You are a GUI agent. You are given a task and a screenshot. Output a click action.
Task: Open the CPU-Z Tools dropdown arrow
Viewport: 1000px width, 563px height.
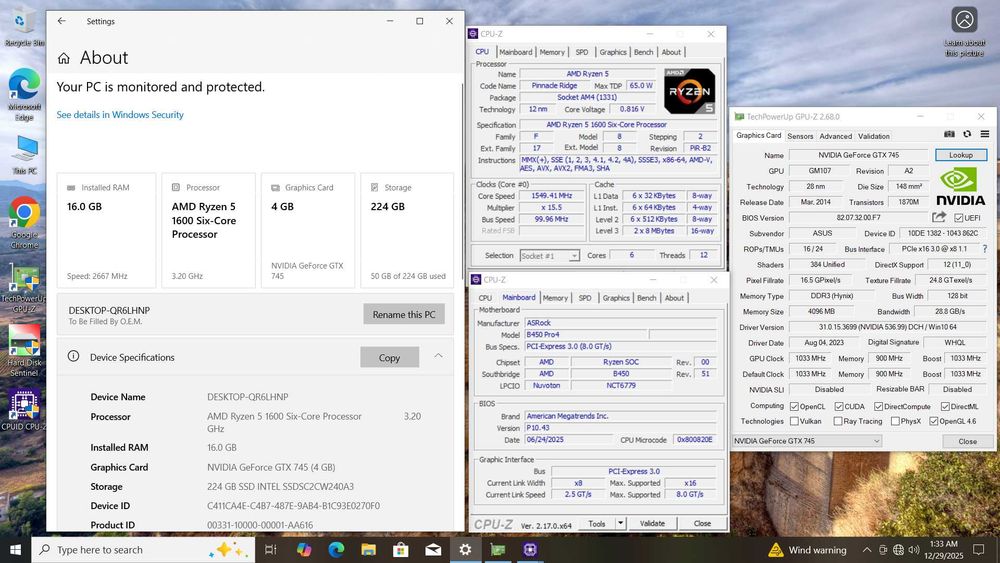tap(620, 523)
